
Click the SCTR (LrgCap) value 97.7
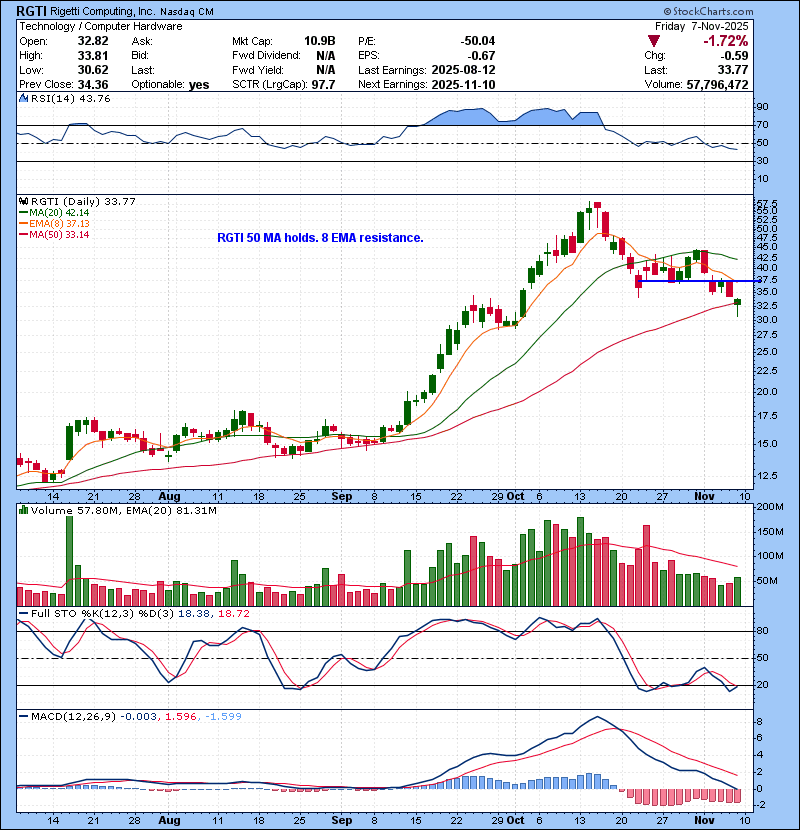(323, 85)
